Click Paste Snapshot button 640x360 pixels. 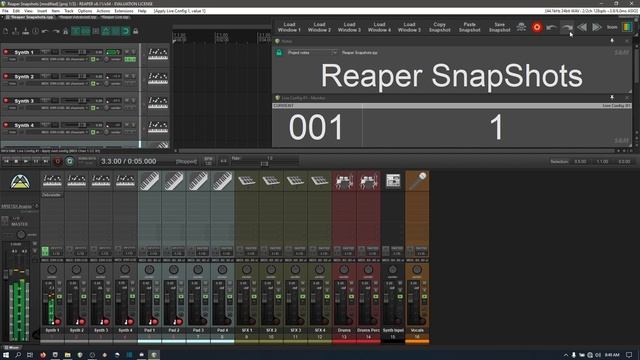(469, 27)
